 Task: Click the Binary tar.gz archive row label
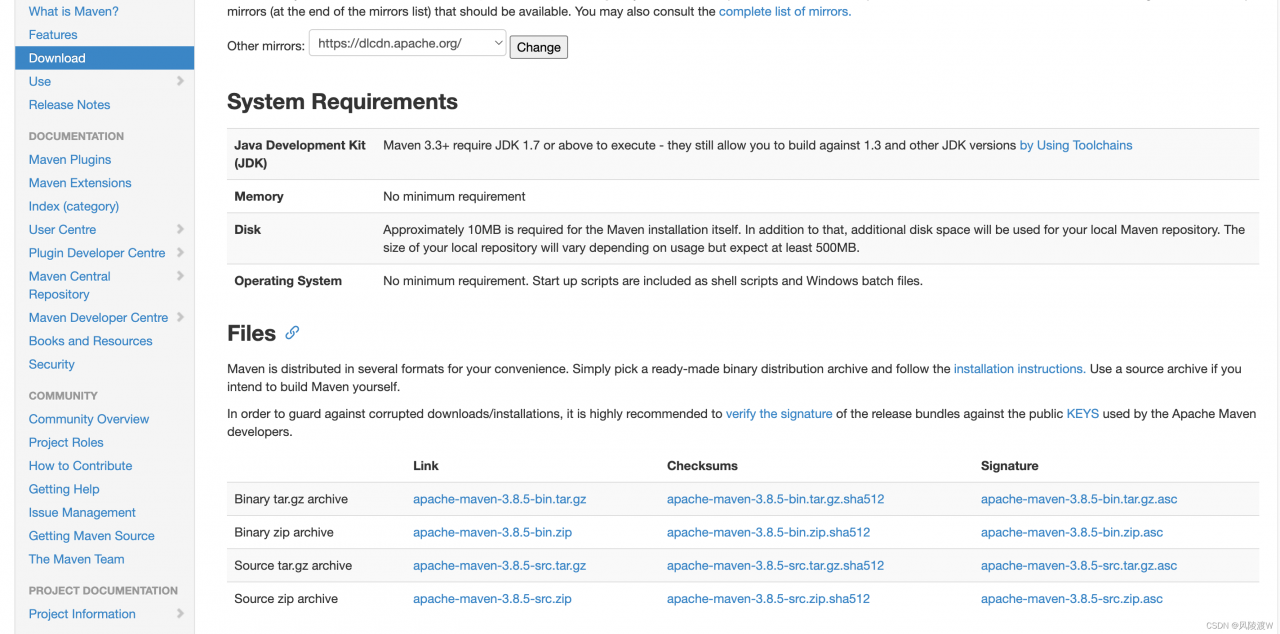click(x=291, y=499)
